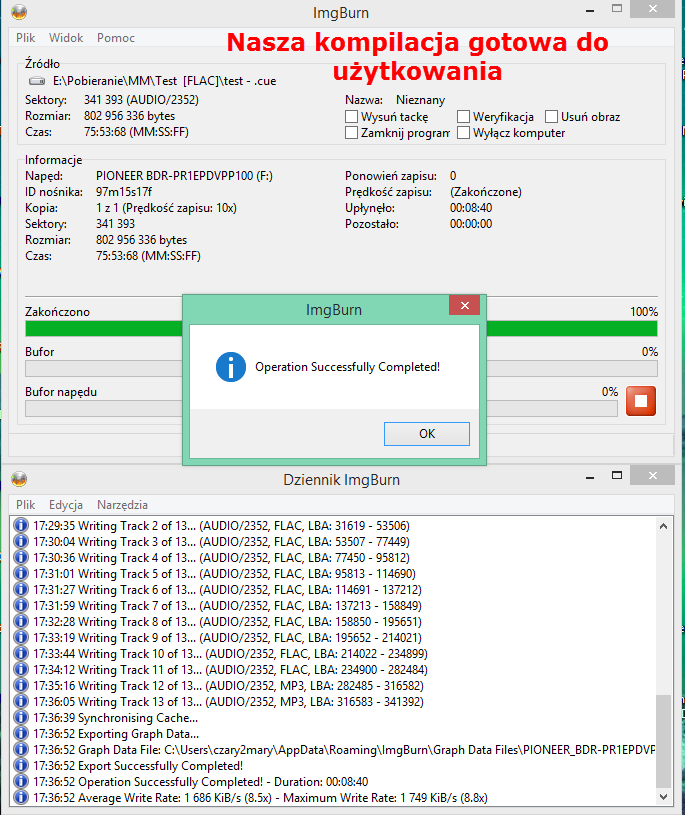Click the Bufor napędu progress bar
This screenshot has height=815, width=685.
pyautogui.click(x=321, y=409)
